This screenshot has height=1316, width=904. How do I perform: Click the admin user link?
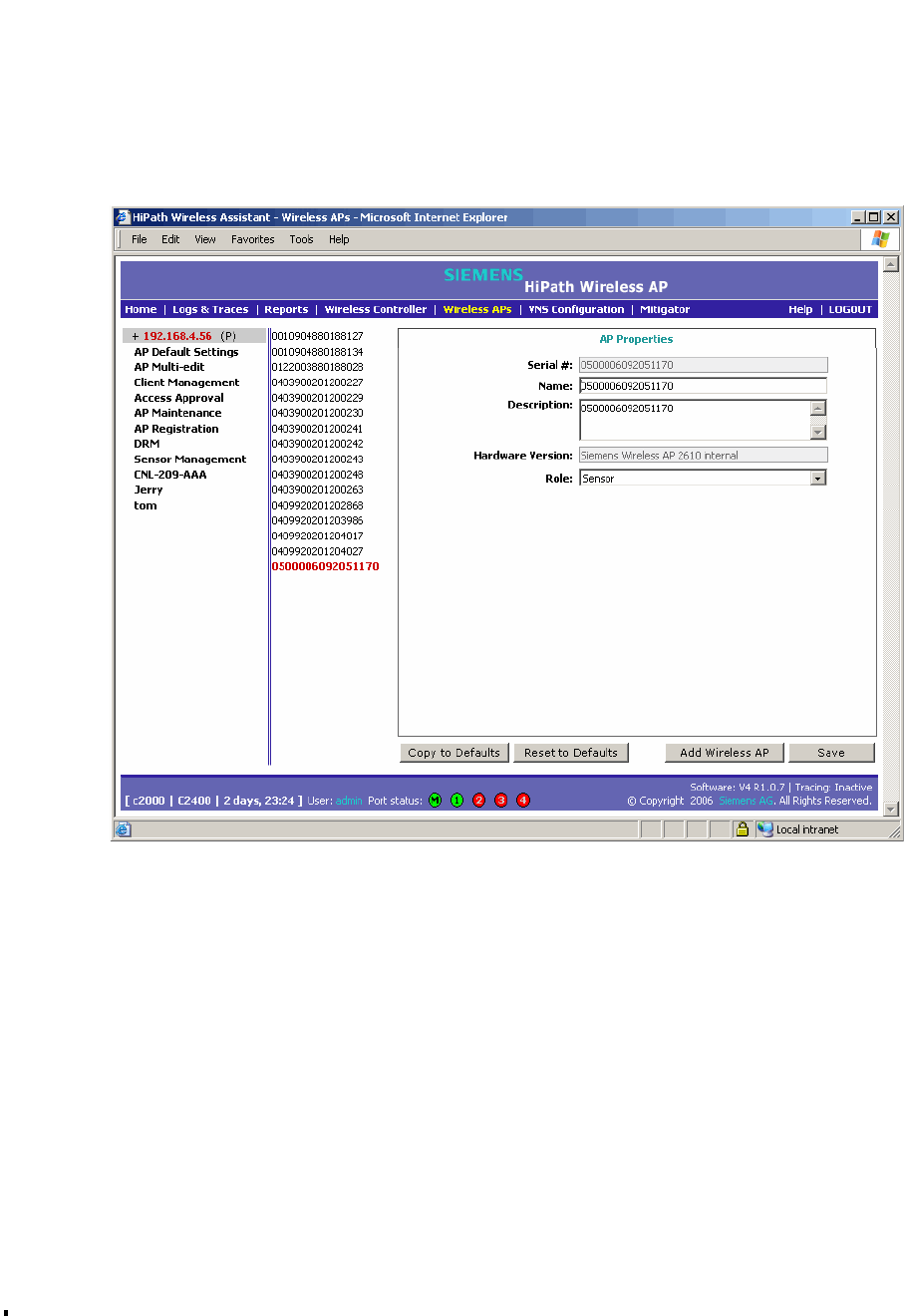(x=349, y=801)
